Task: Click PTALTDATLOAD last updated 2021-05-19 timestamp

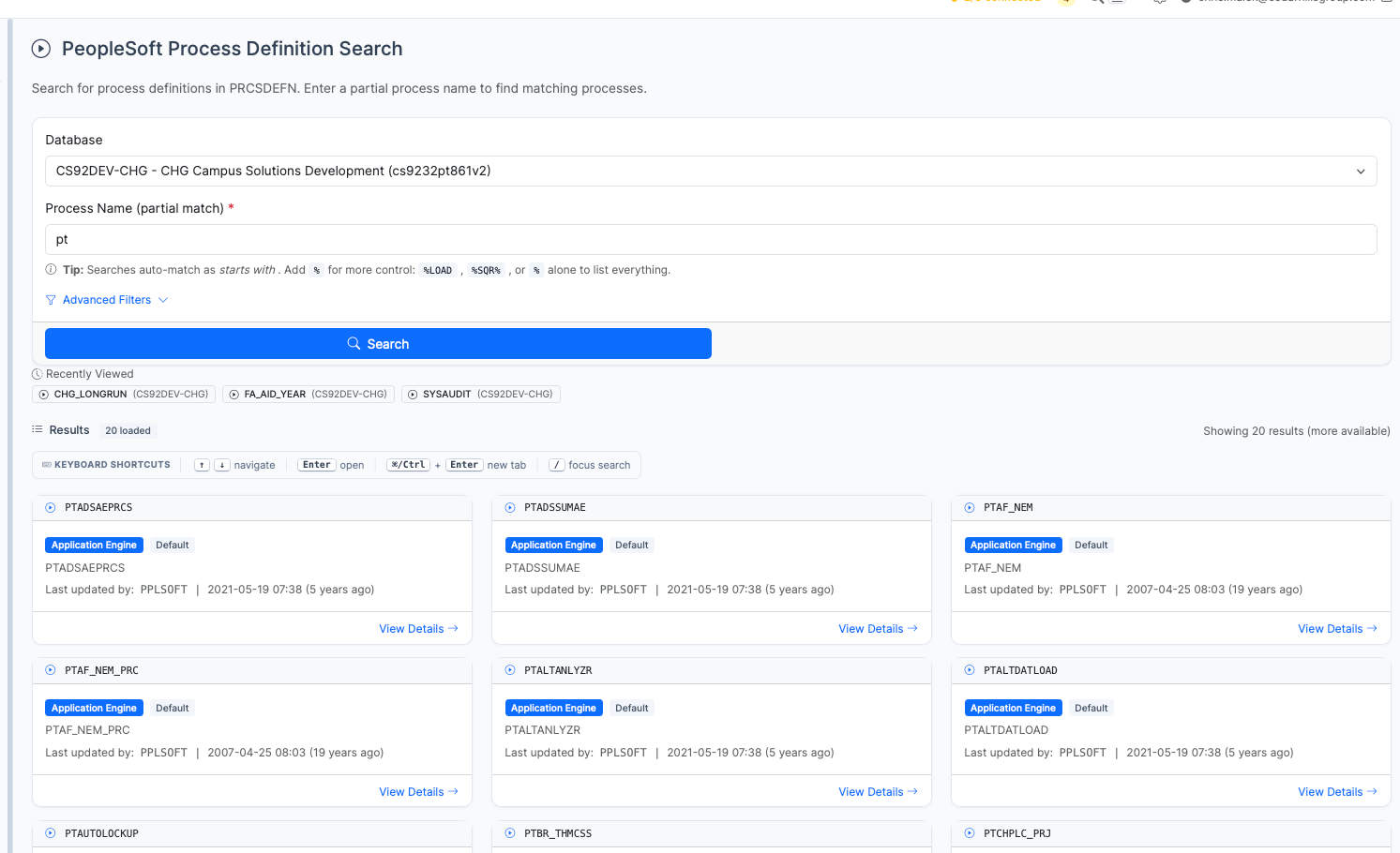Action: pyautogui.click(x=1210, y=753)
